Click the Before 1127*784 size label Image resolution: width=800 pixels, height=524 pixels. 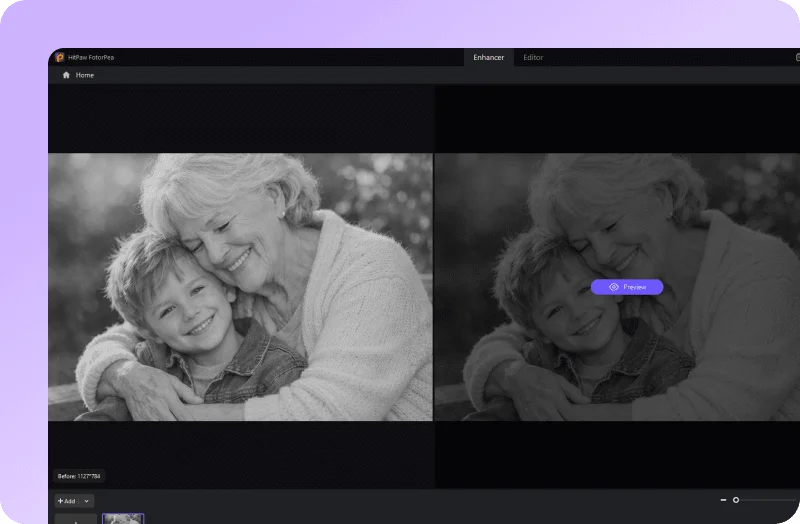point(79,476)
